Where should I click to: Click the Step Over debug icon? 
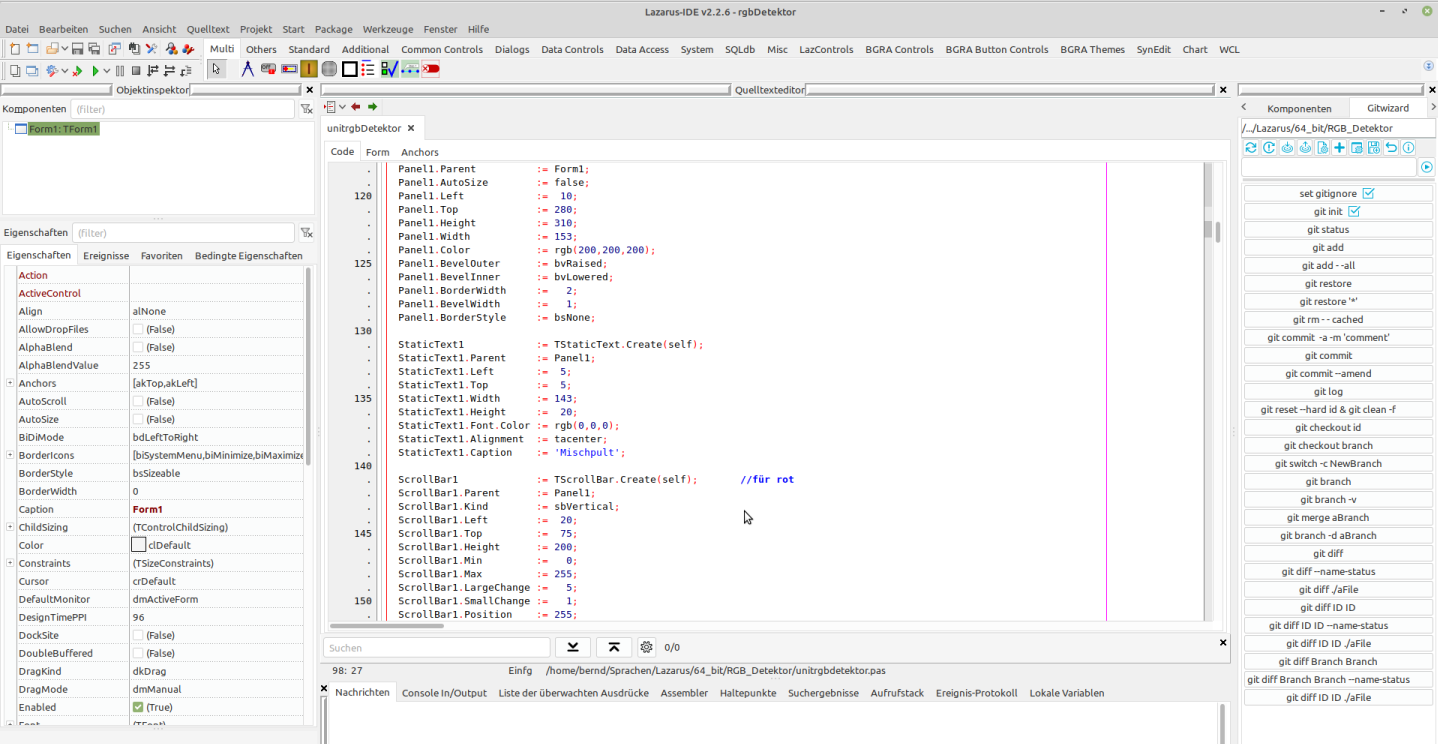click(x=169, y=71)
